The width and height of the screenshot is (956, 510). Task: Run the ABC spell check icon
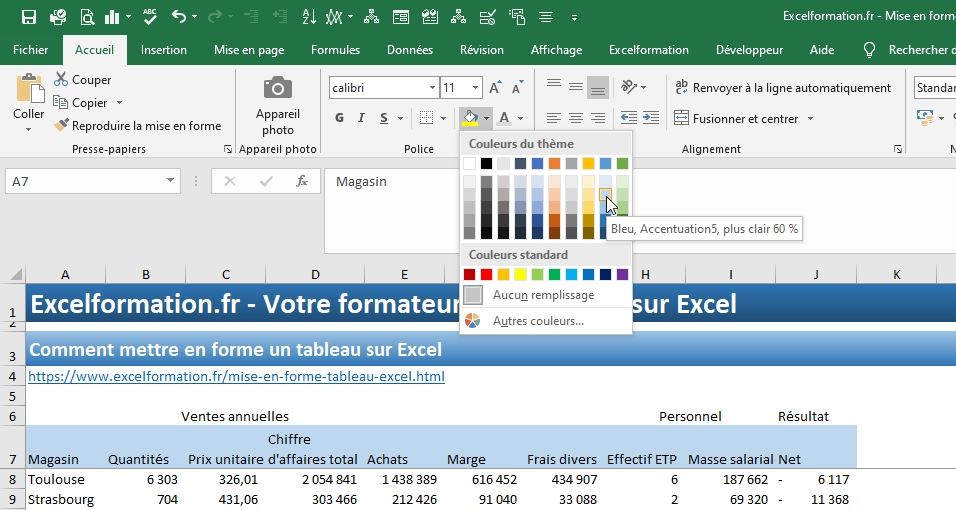[149, 17]
